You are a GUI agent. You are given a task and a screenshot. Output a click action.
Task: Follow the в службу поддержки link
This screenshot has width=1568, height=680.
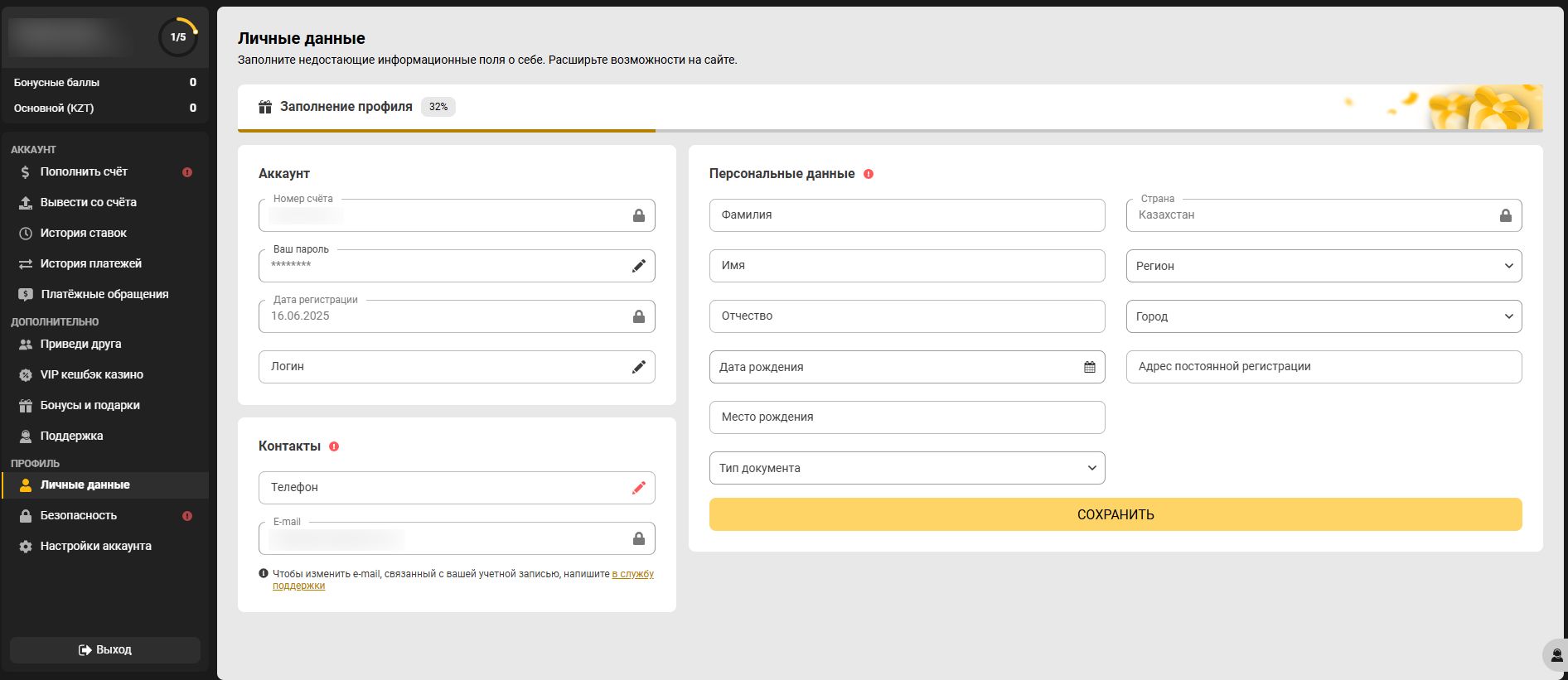point(632,574)
